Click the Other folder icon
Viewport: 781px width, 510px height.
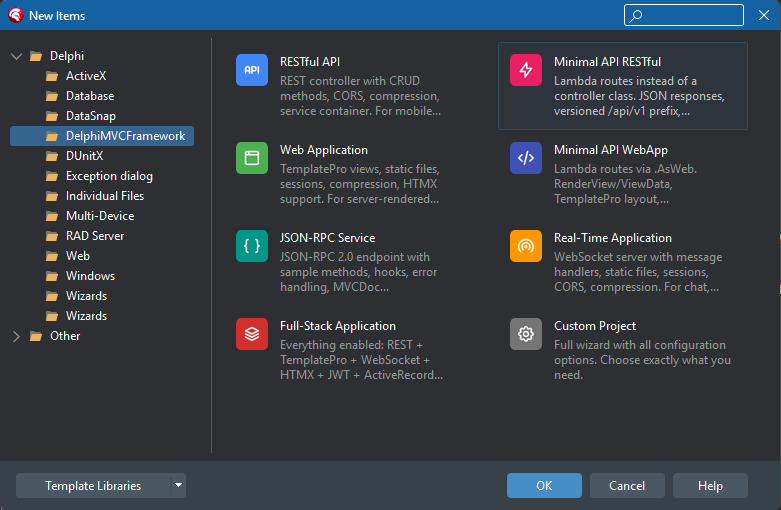(x=36, y=336)
